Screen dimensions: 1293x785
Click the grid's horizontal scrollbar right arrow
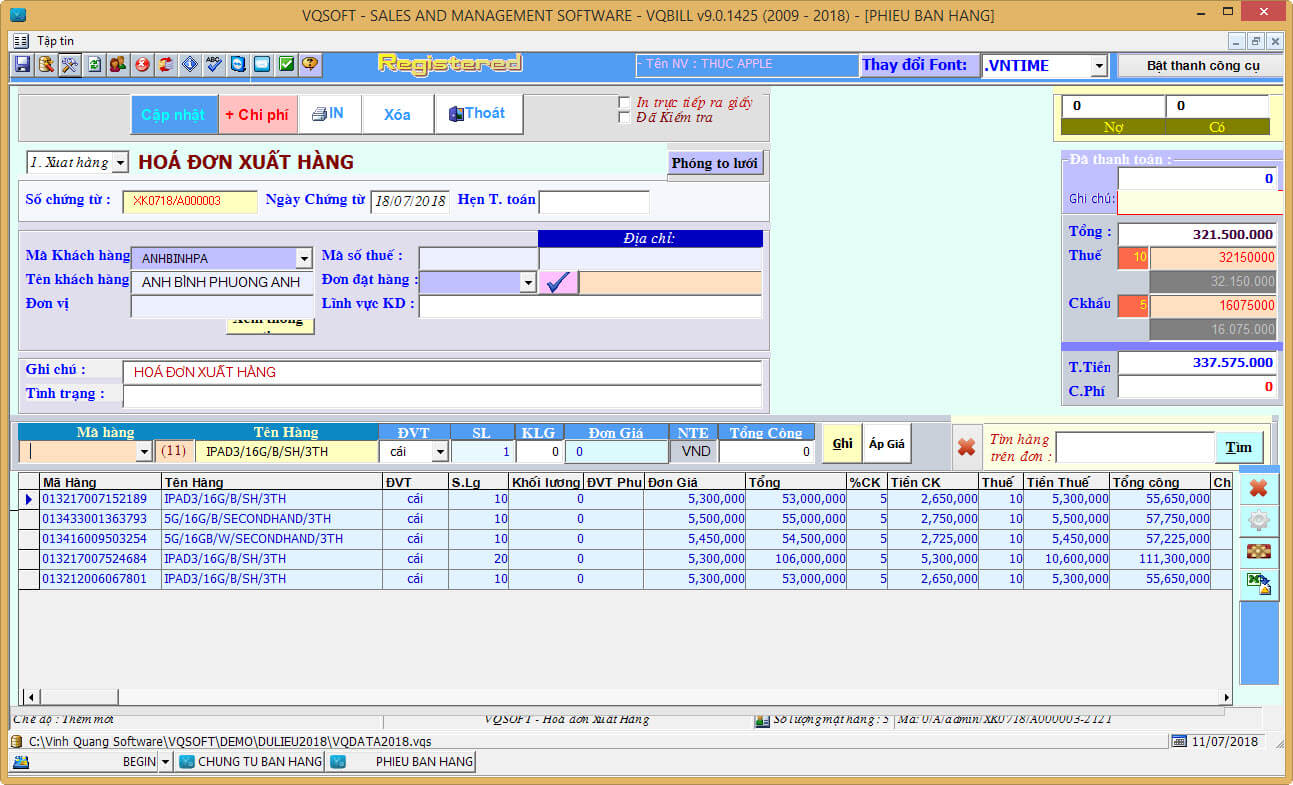pyautogui.click(x=1226, y=697)
